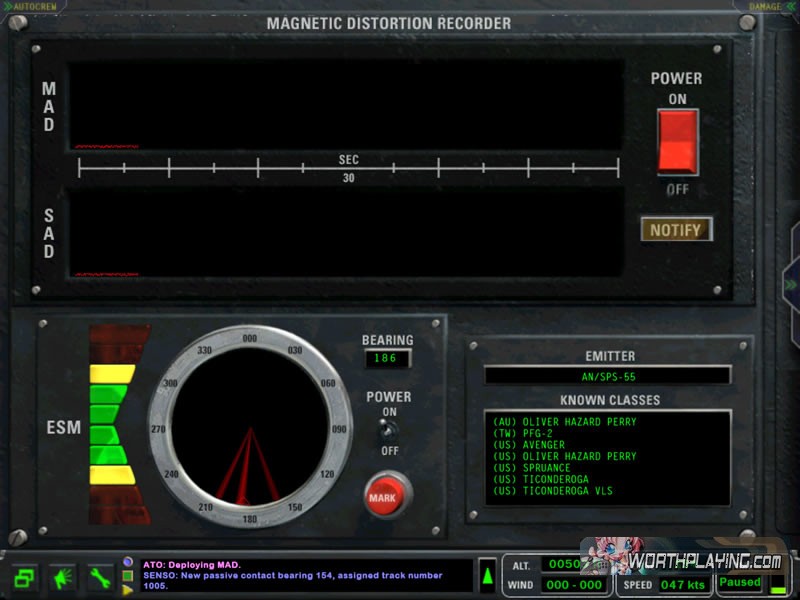Flip the ESM power toggle switch
The image size is (800, 600).
point(389,429)
